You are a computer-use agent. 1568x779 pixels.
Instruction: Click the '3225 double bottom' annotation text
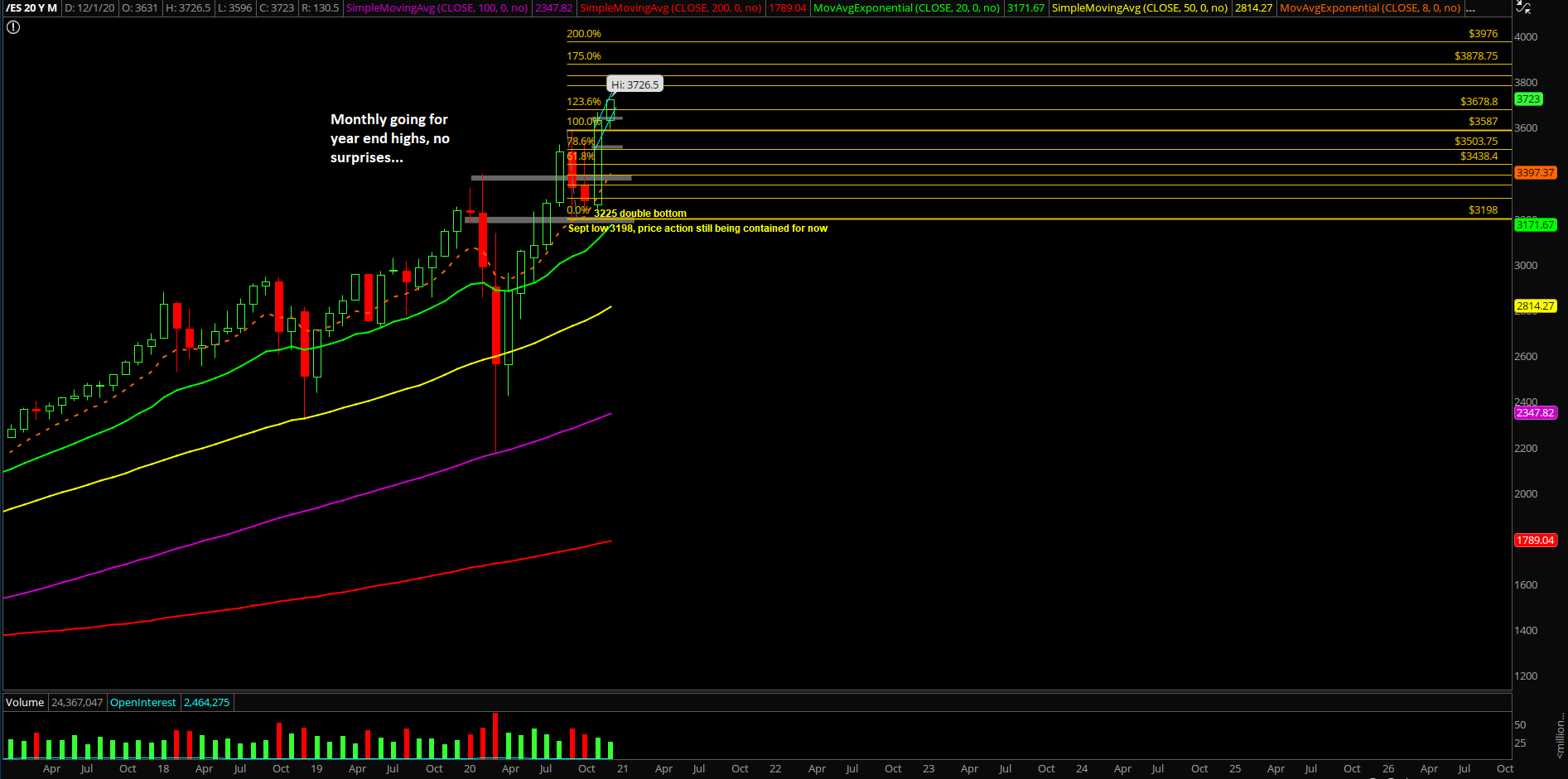click(x=640, y=214)
